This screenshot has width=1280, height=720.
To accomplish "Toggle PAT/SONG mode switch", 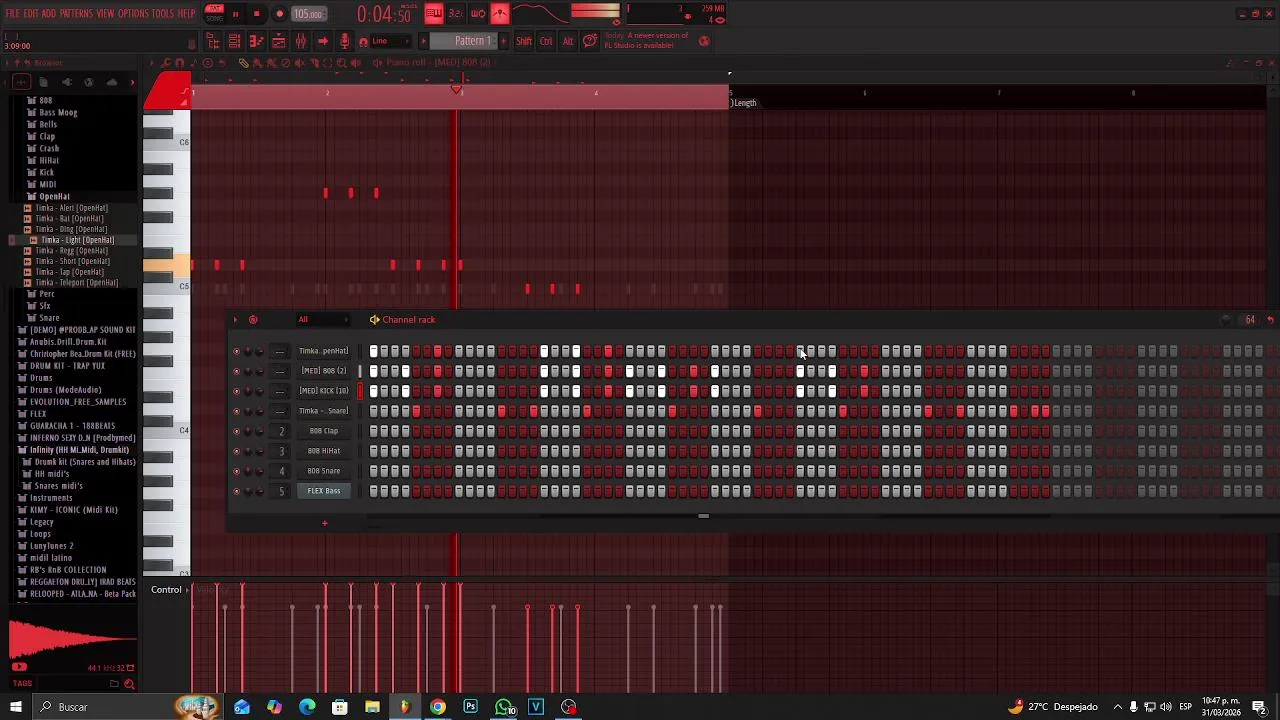I will click(x=215, y=13).
